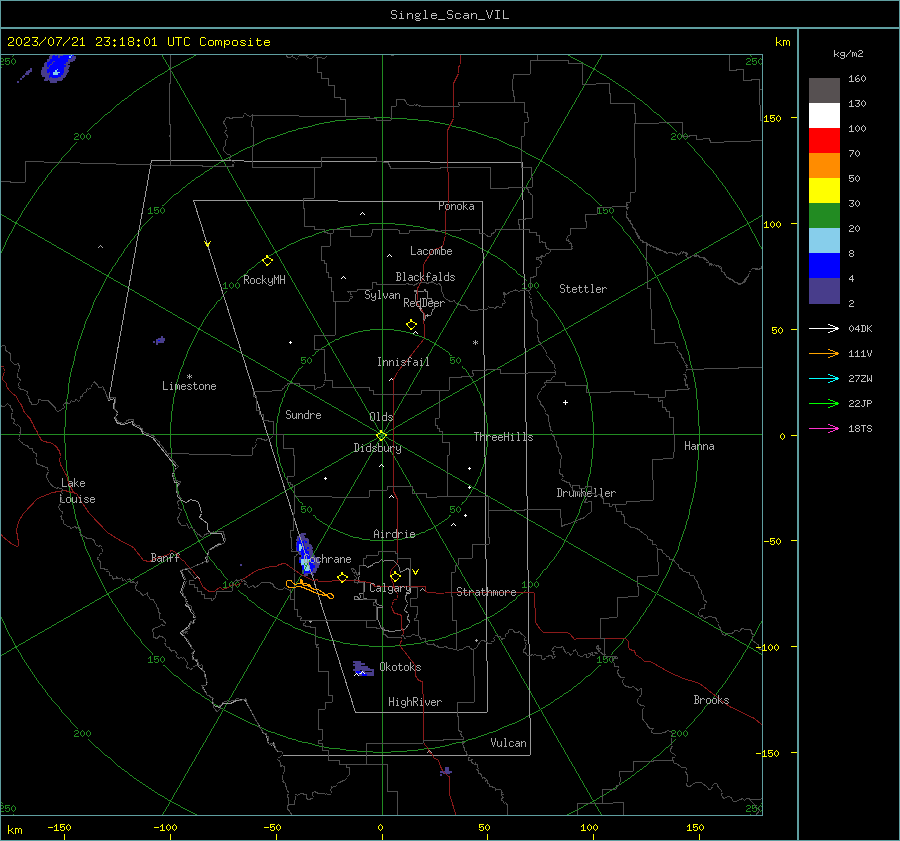This screenshot has height=841, width=900.
Task: Click the Brooks city label
Action: [x=711, y=700]
